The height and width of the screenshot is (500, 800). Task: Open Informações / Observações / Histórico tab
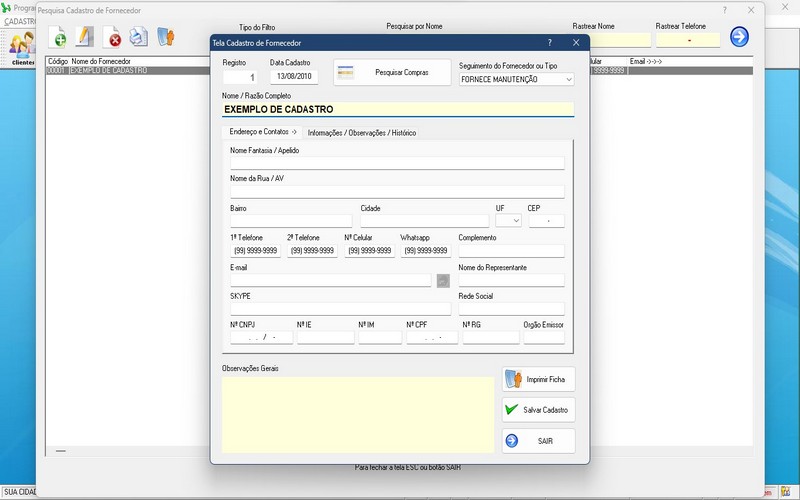(362, 133)
